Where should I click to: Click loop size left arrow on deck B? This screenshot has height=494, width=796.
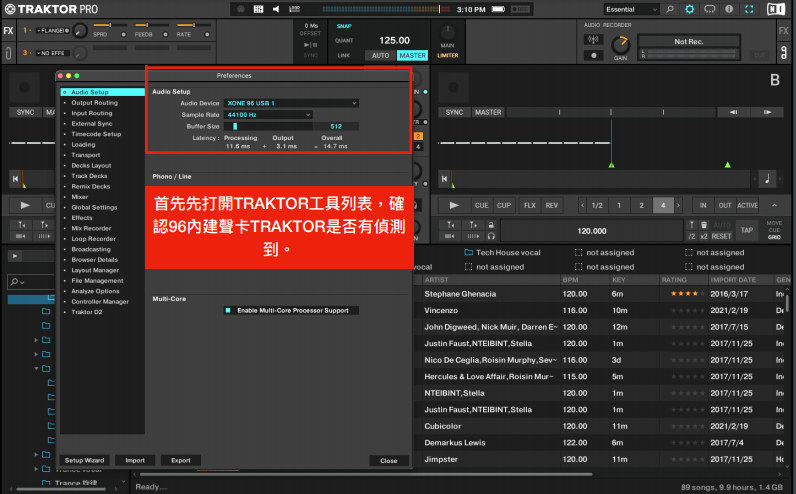(x=582, y=205)
